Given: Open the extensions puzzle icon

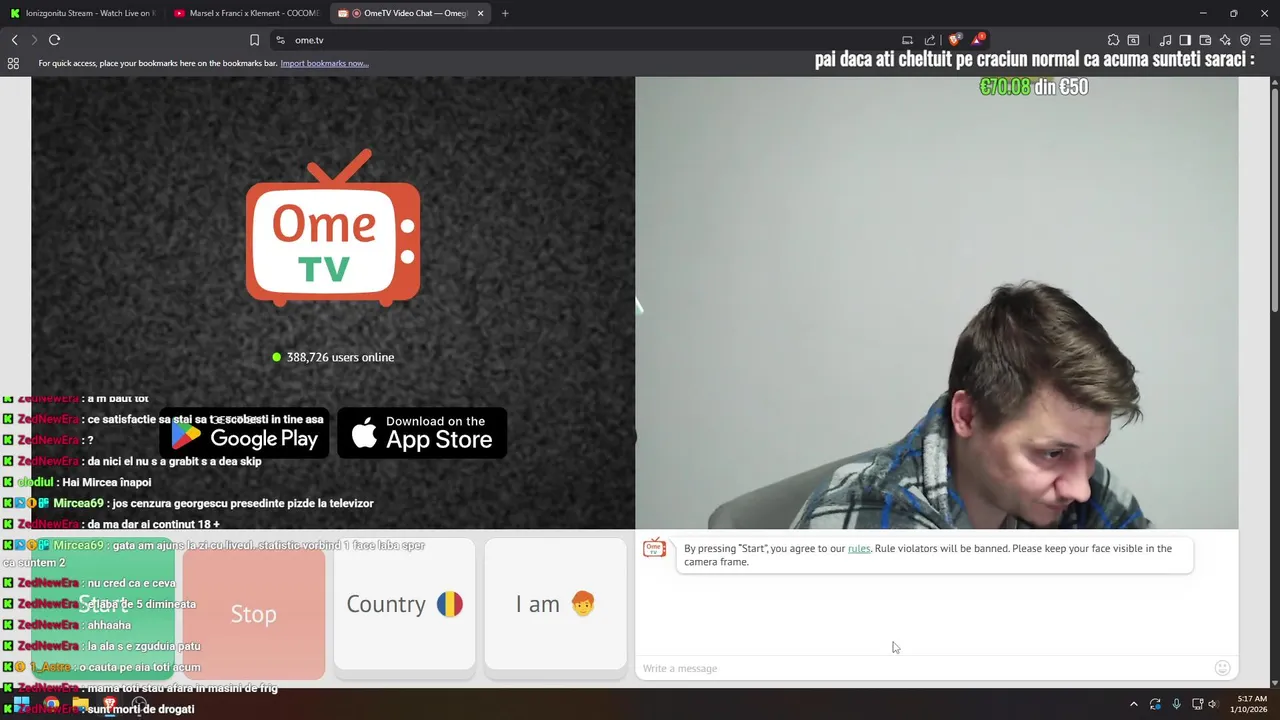Looking at the screenshot, I should pyautogui.click(x=1113, y=40).
